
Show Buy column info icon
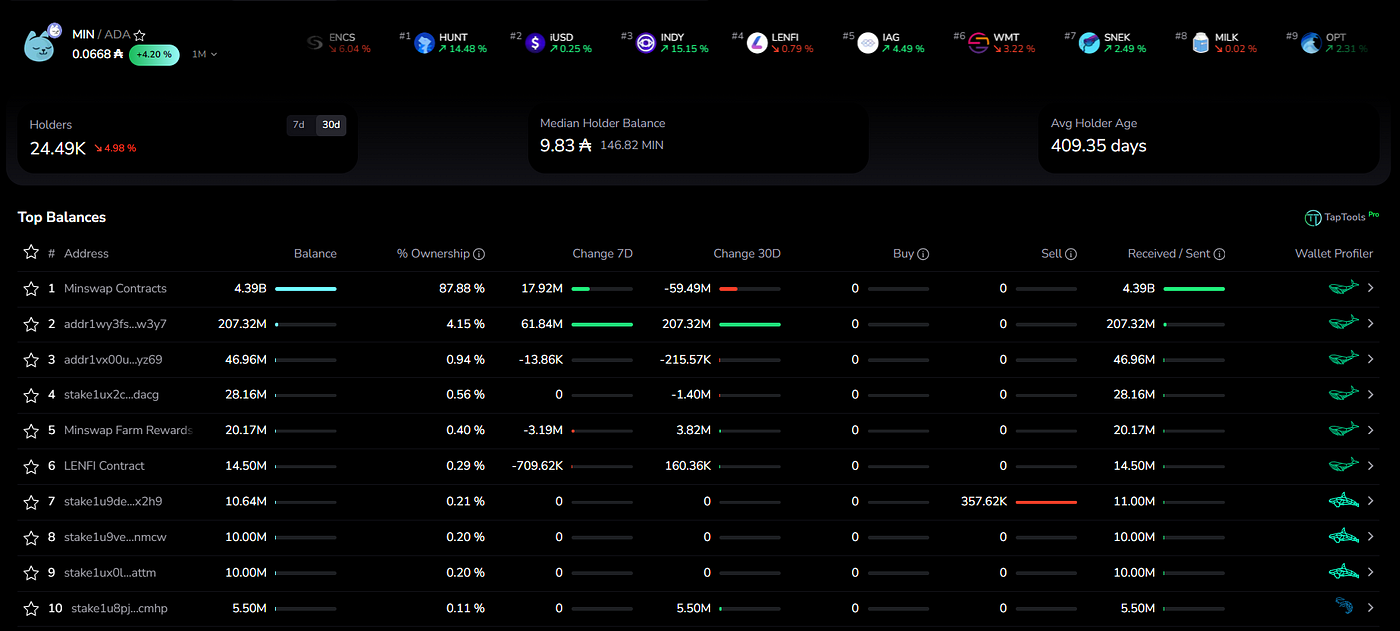pos(923,254)
